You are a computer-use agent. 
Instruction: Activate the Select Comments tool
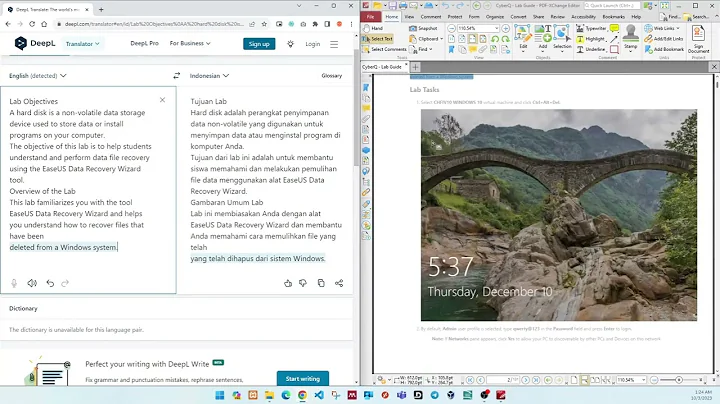tap(384, 49)
